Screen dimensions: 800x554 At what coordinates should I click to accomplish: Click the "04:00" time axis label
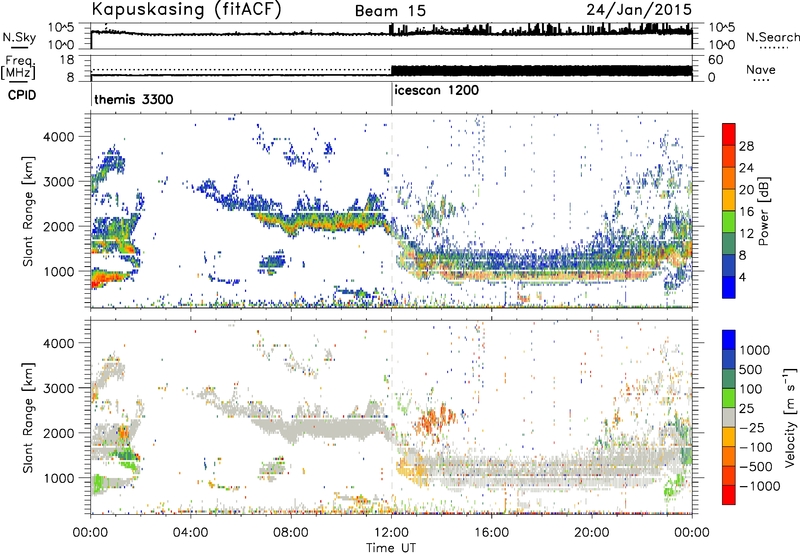click(191, 533)
